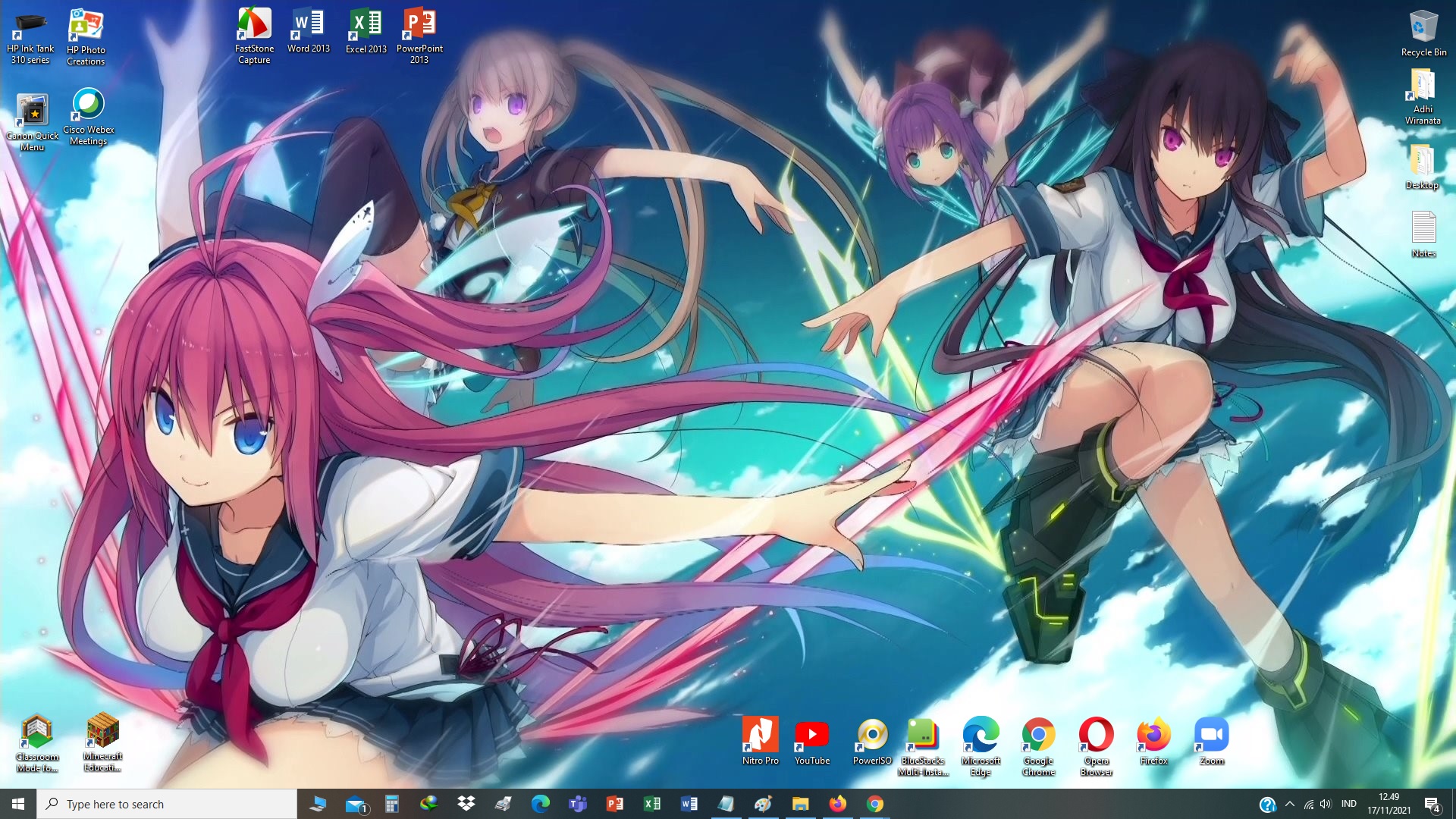Switch to File Explorer in taskbar

coord(801,804)
